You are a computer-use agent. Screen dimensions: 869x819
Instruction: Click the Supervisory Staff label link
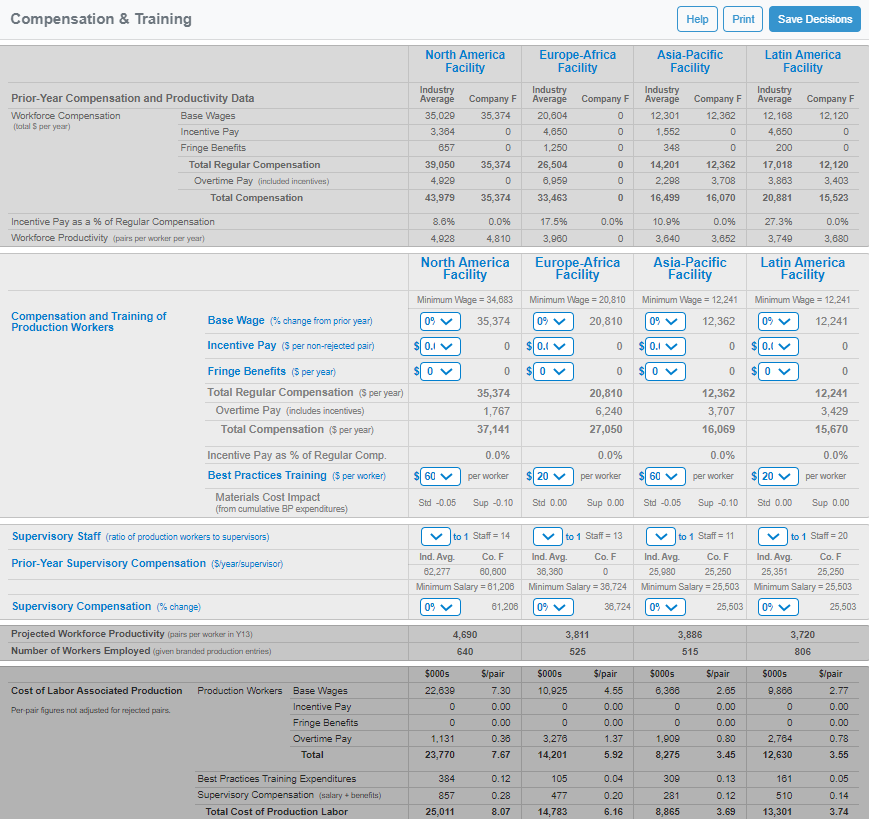56,537
